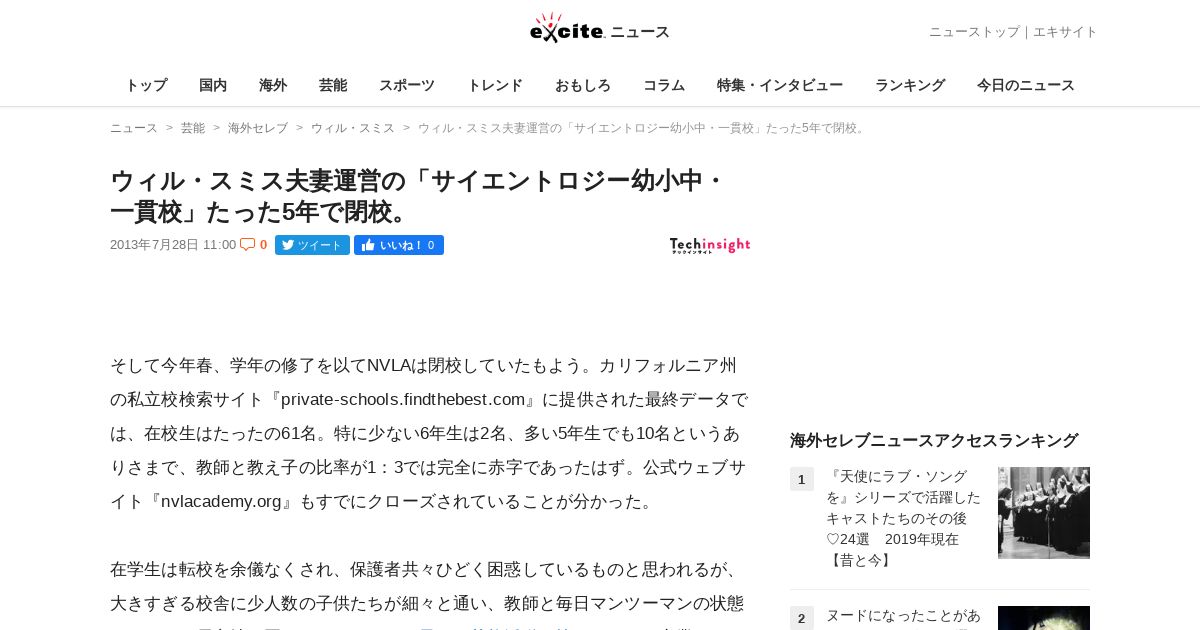The image size is (1200, 630).
Task: Click paragraph starting 在学生は転校を余儀なくされ
Action: [430, 594]
